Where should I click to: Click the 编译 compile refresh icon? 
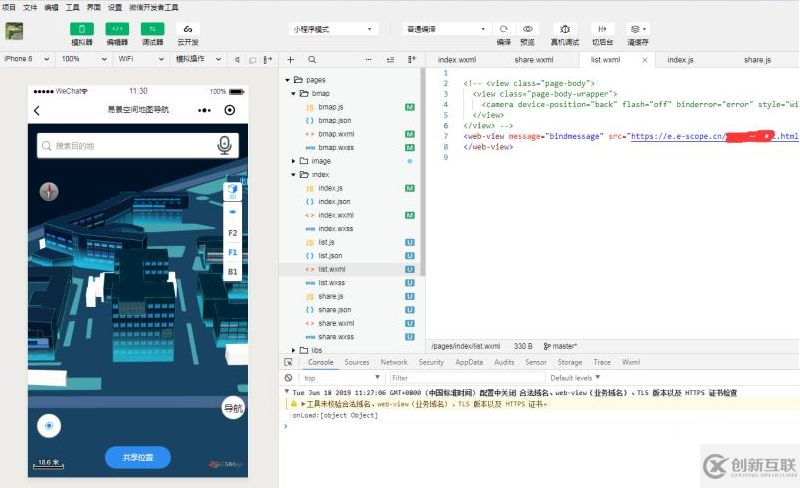[x=504, y=29]
